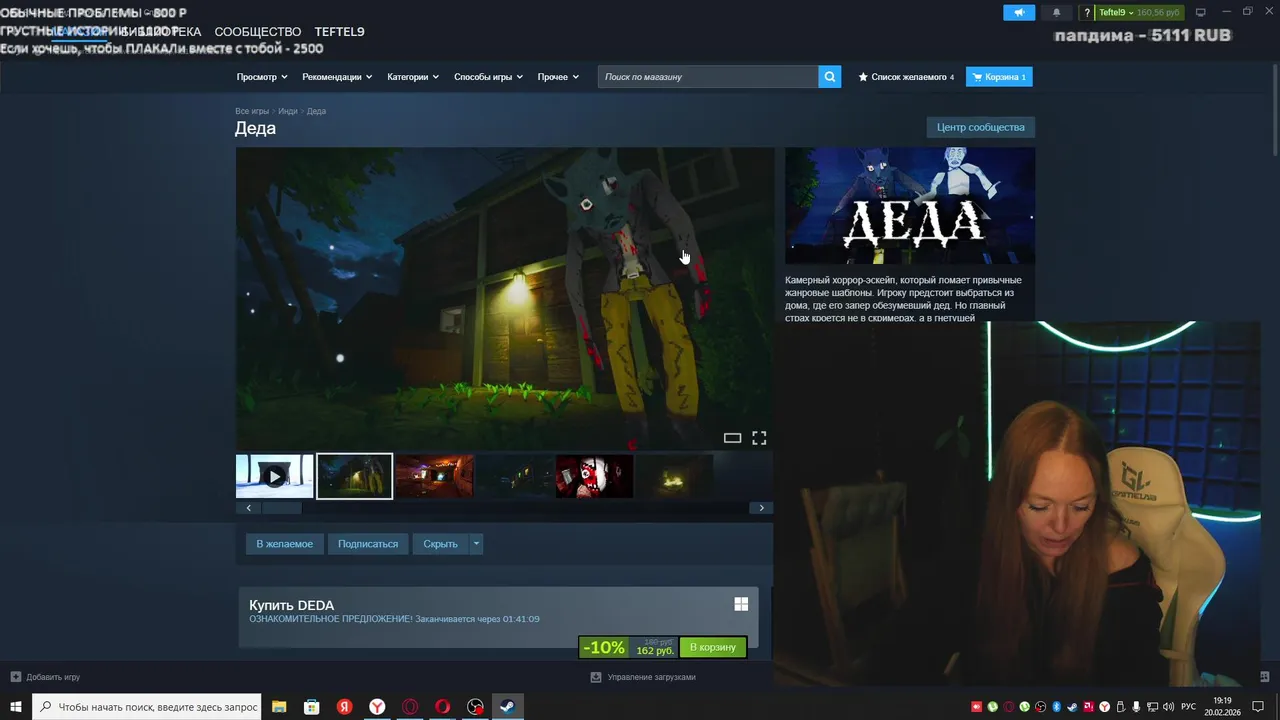The height and width of the screenshot is (720, 1280).
Task: Open Список желаемого wishlist
Action: [906, 77]
